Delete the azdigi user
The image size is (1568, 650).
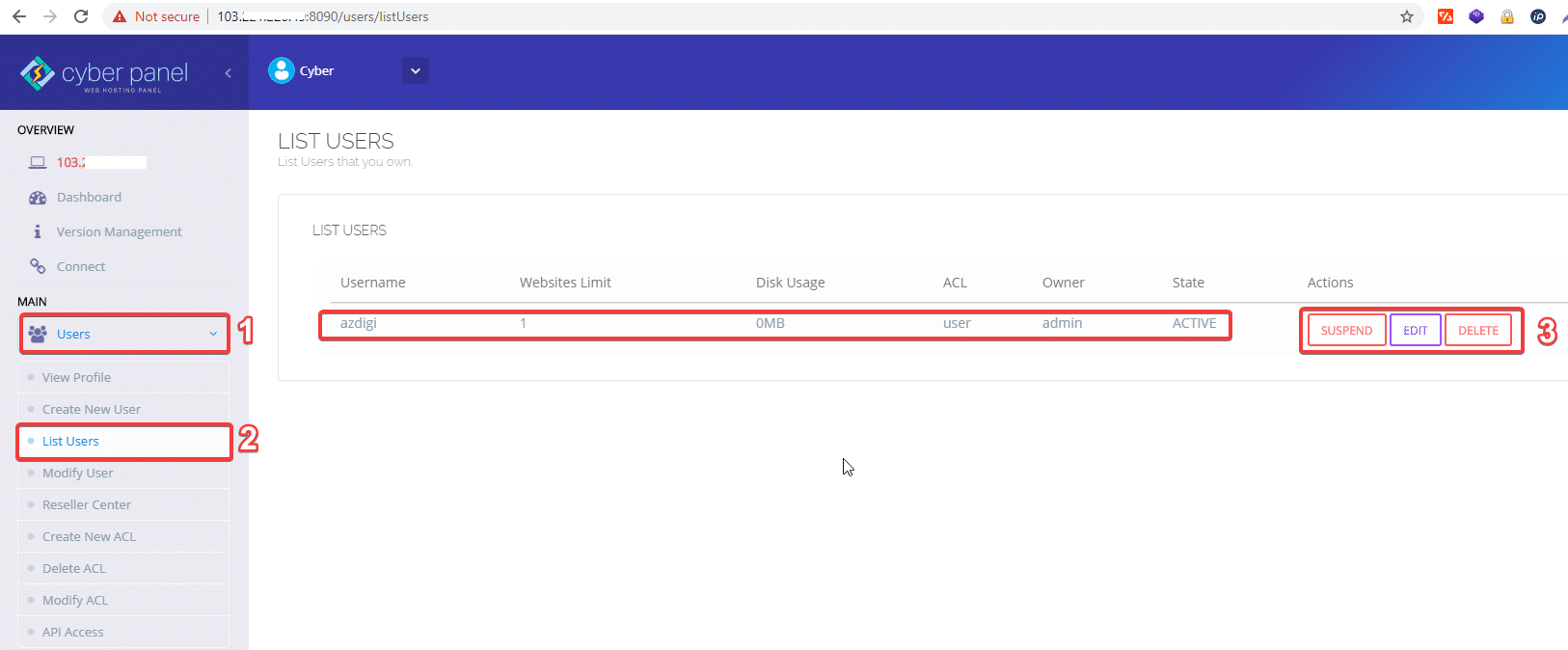[1477, 331]
